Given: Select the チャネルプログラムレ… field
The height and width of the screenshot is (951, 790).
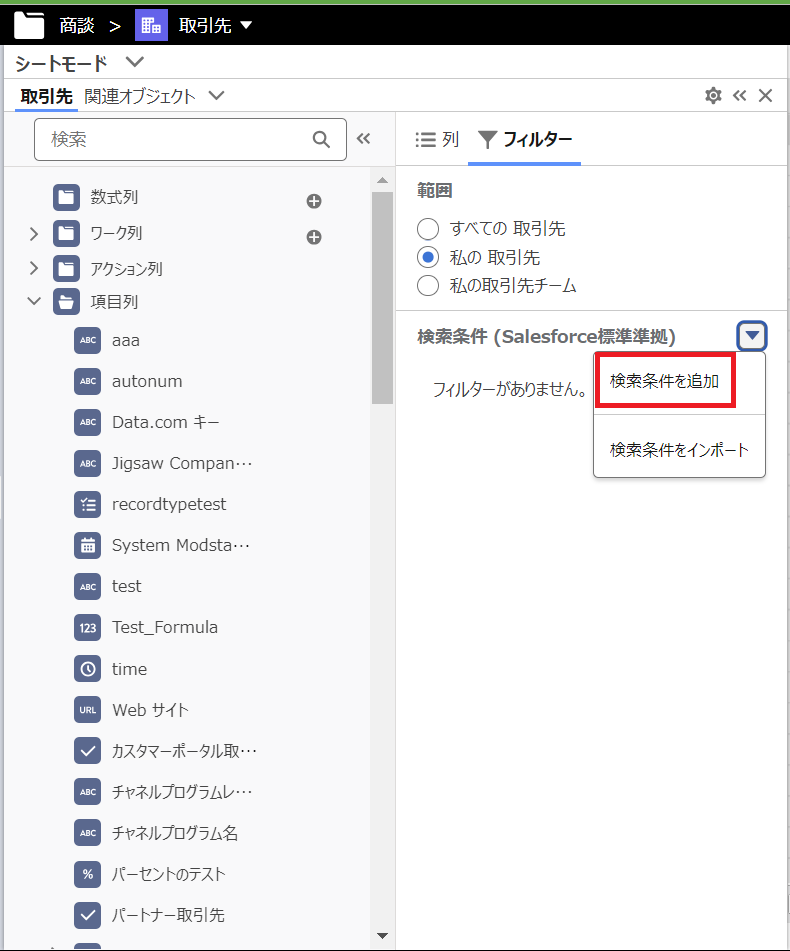Looking at the screenshot, I should pos(182,792).
